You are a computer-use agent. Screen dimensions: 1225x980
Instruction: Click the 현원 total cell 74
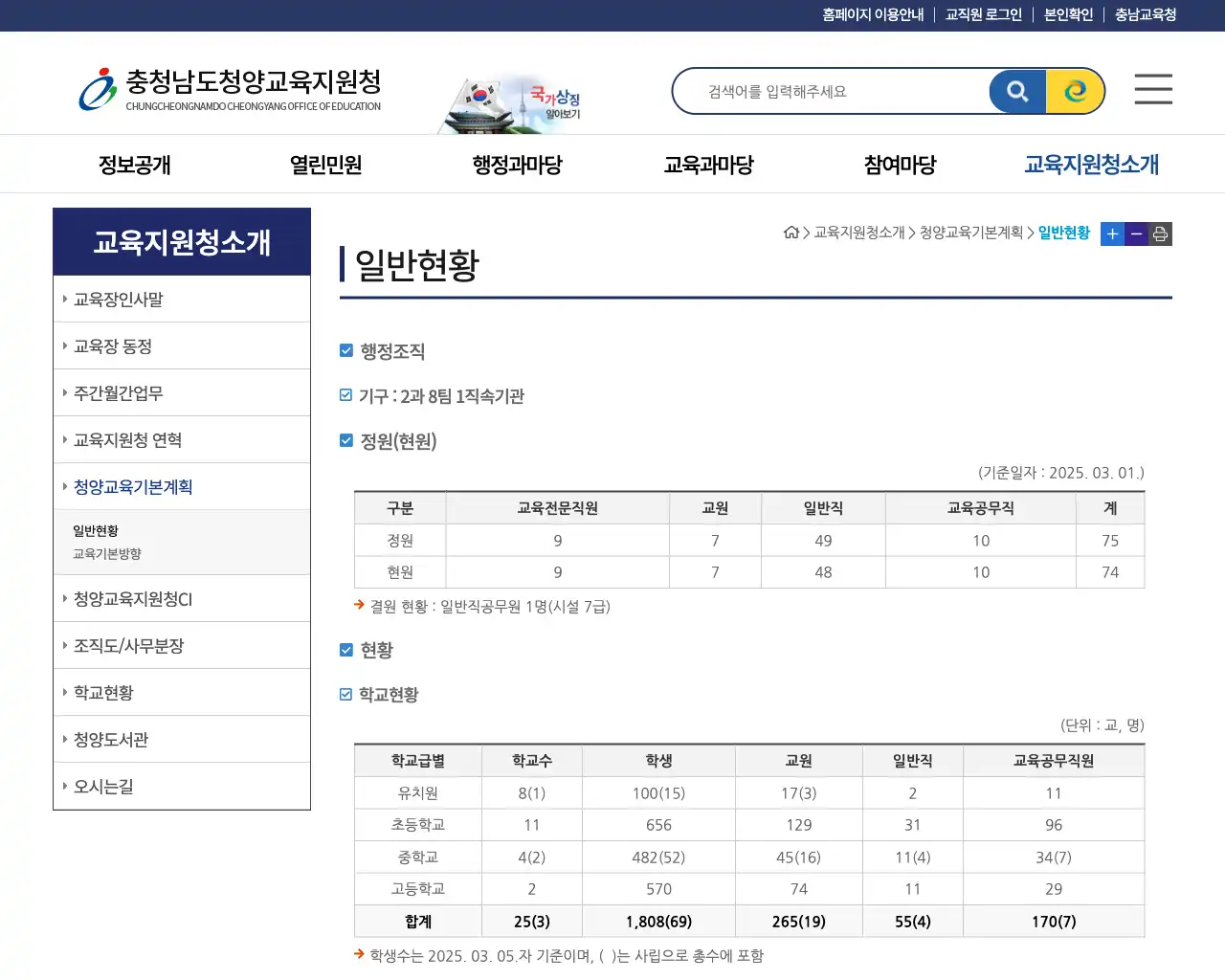pos(1110,572)
